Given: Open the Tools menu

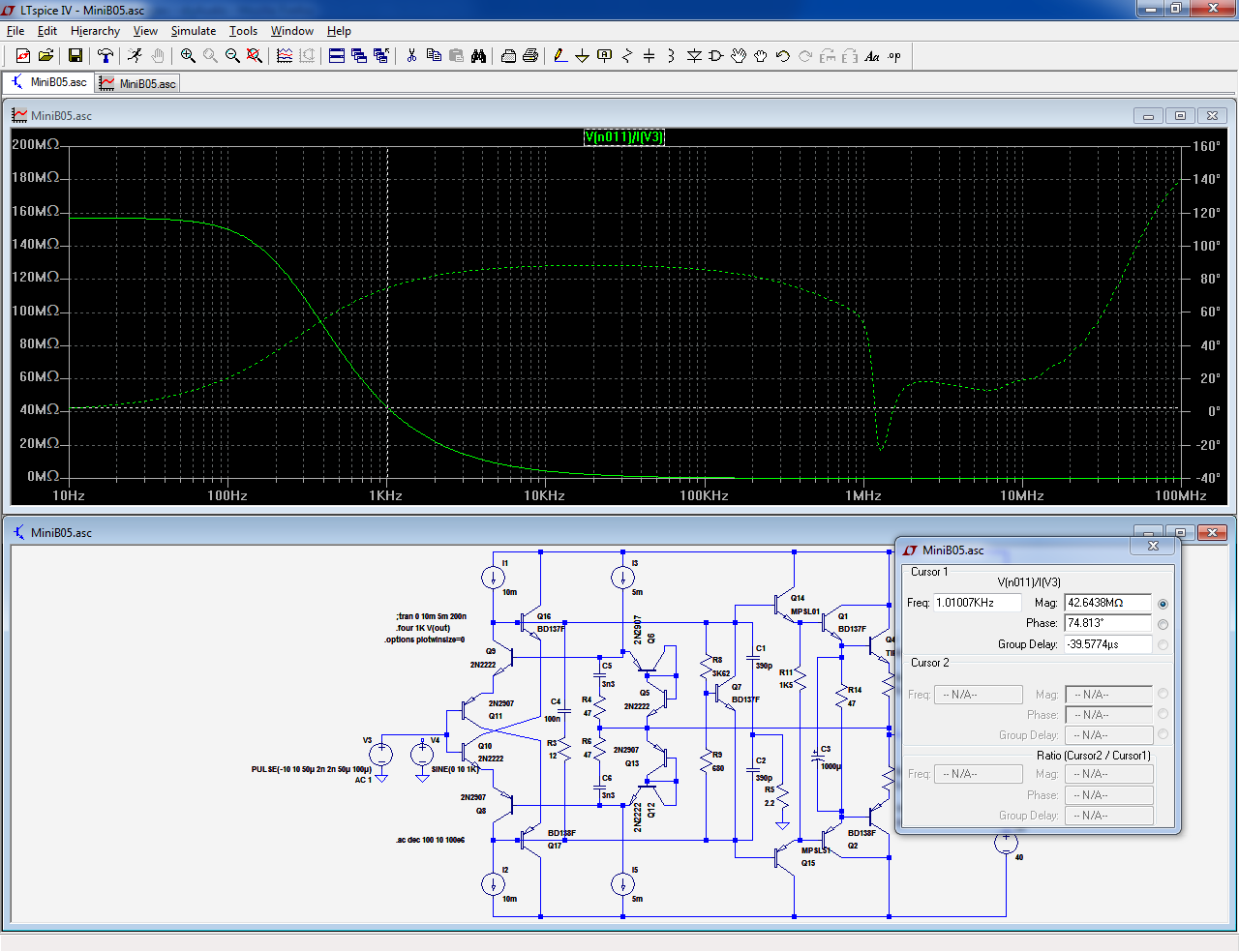Looking at the screenshot, I should pyautogui.click(x=243, y=31).
